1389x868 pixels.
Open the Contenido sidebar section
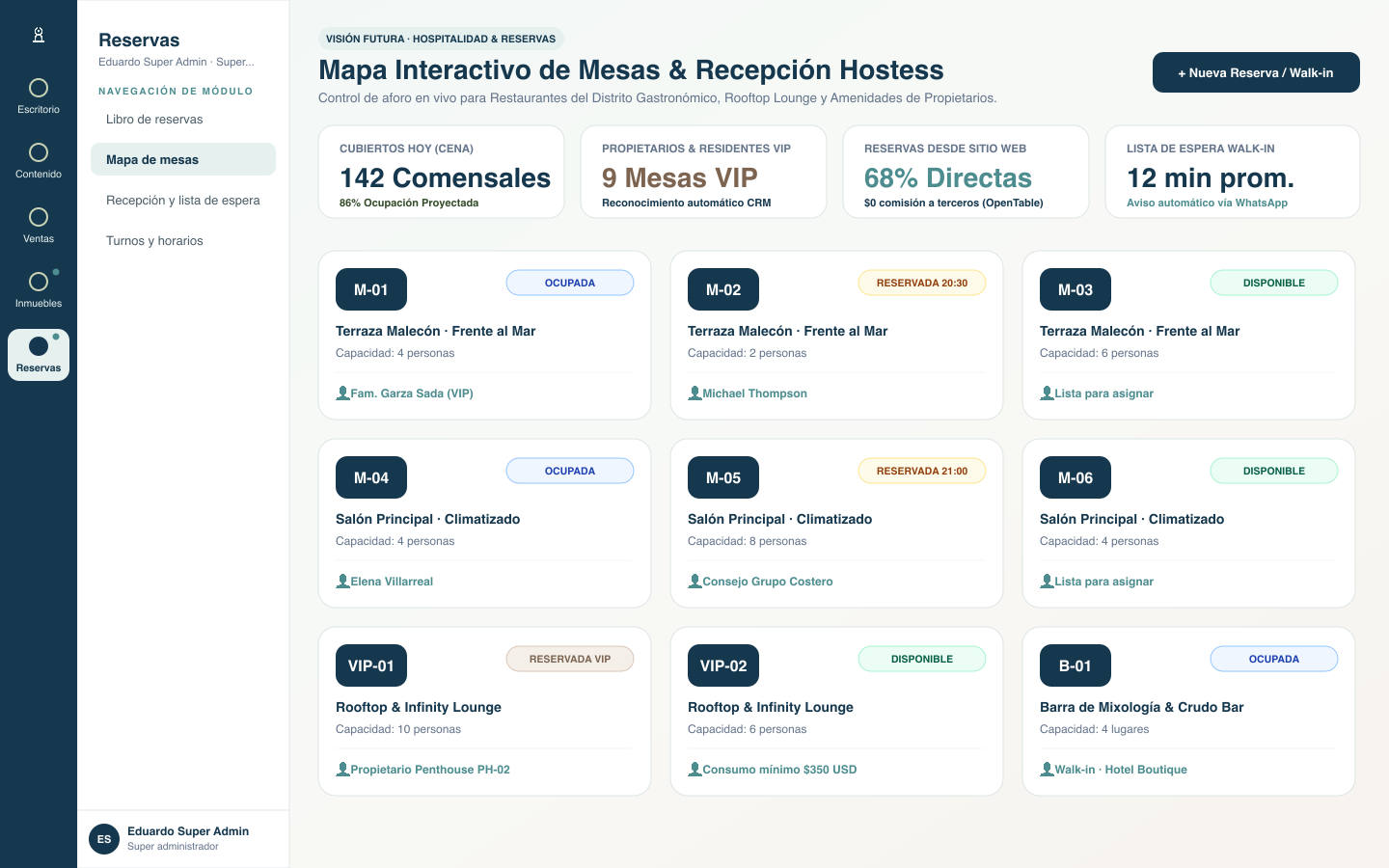39,161
